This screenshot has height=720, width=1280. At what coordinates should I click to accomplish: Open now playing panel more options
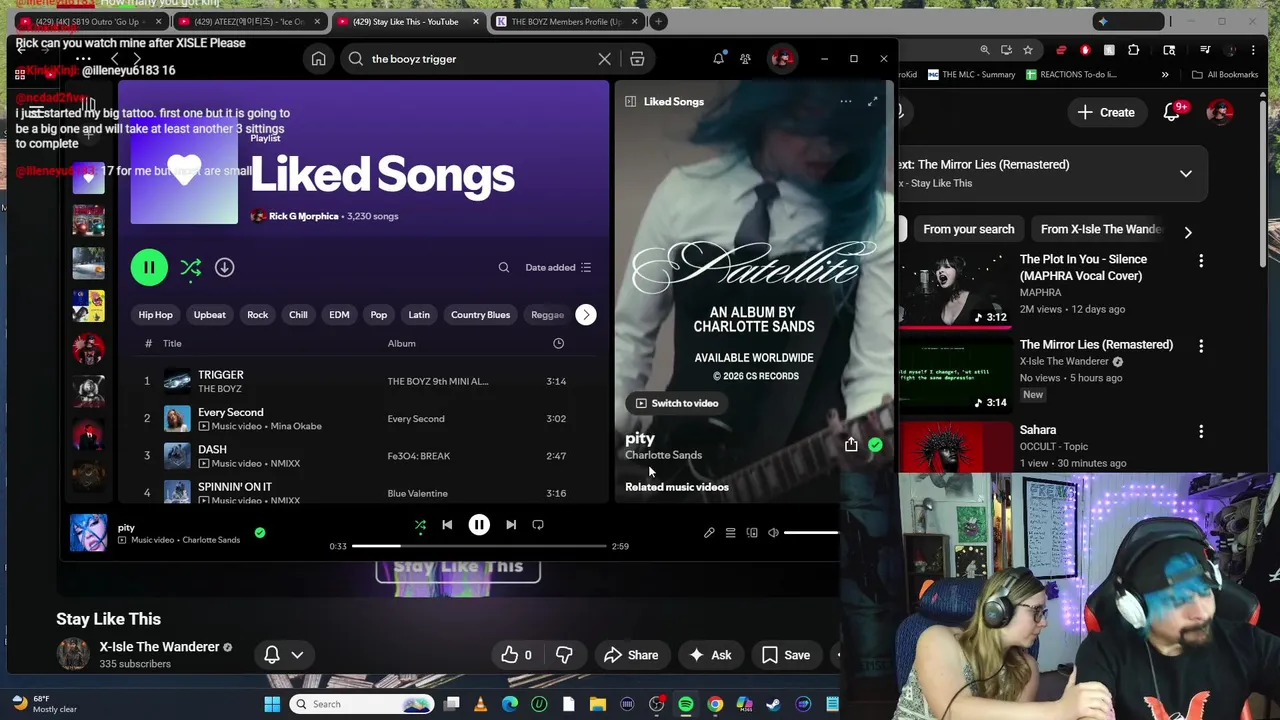pos(846,101)
